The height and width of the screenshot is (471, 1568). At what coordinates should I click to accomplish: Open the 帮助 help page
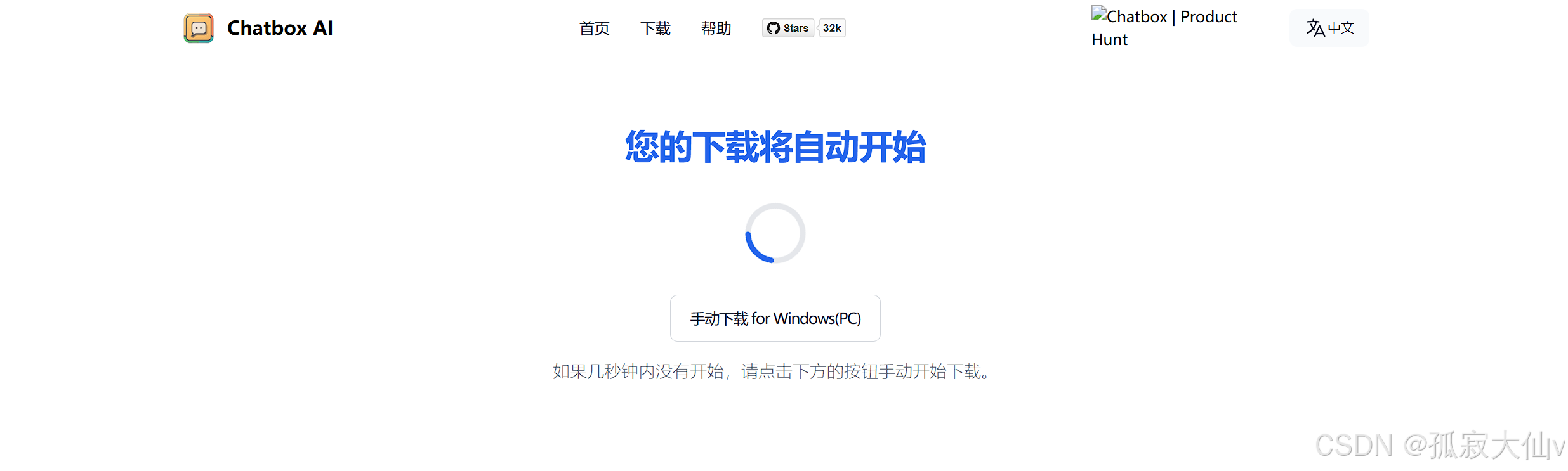(716, 29)
